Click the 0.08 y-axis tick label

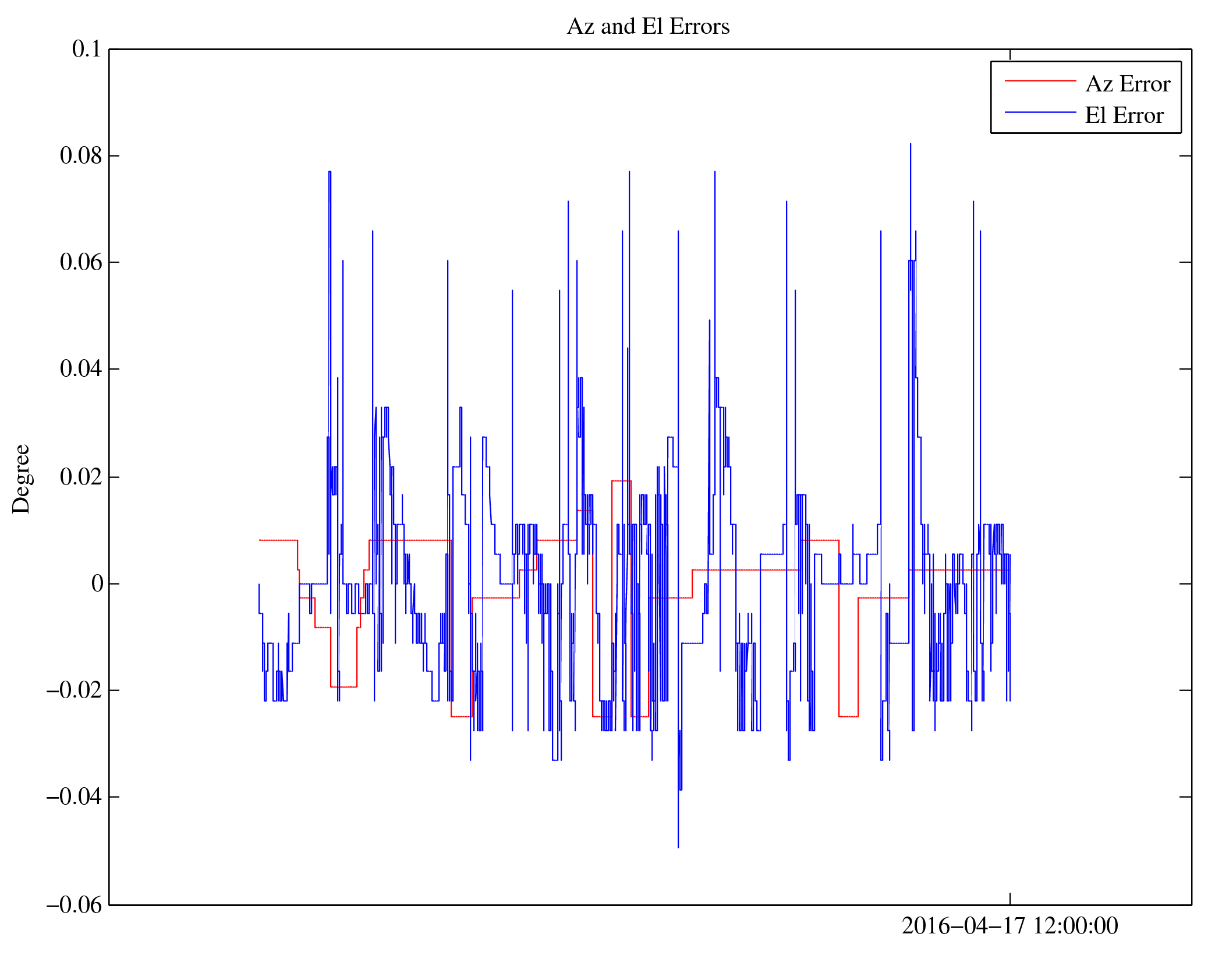point(81,156)
